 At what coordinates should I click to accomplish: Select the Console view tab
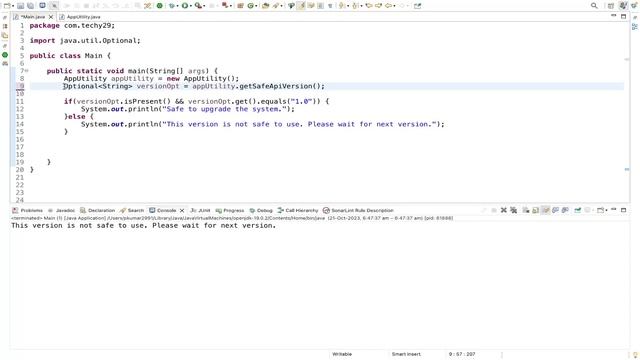click(166, 210)
